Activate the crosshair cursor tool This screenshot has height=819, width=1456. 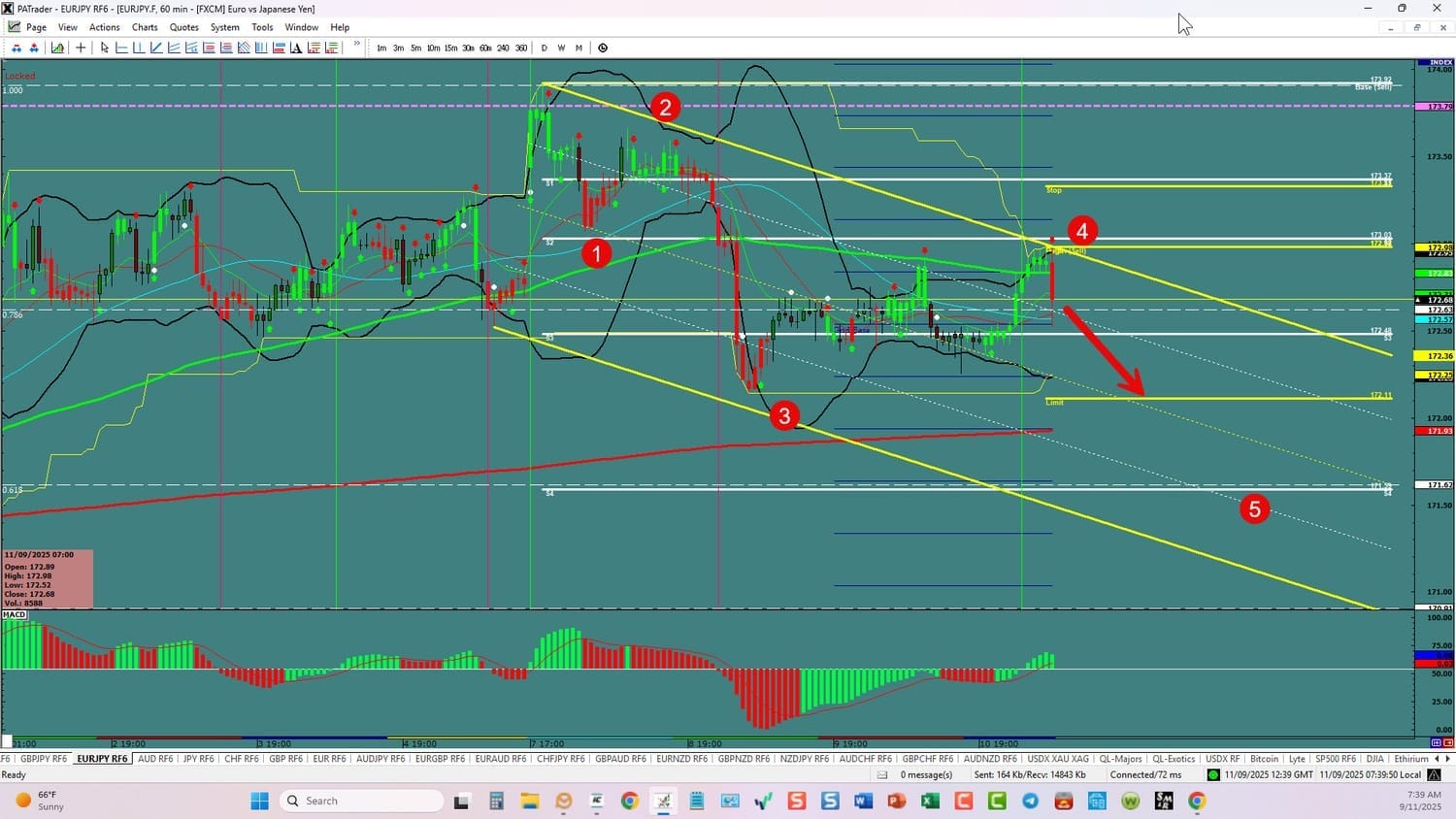tap(81, 48)
